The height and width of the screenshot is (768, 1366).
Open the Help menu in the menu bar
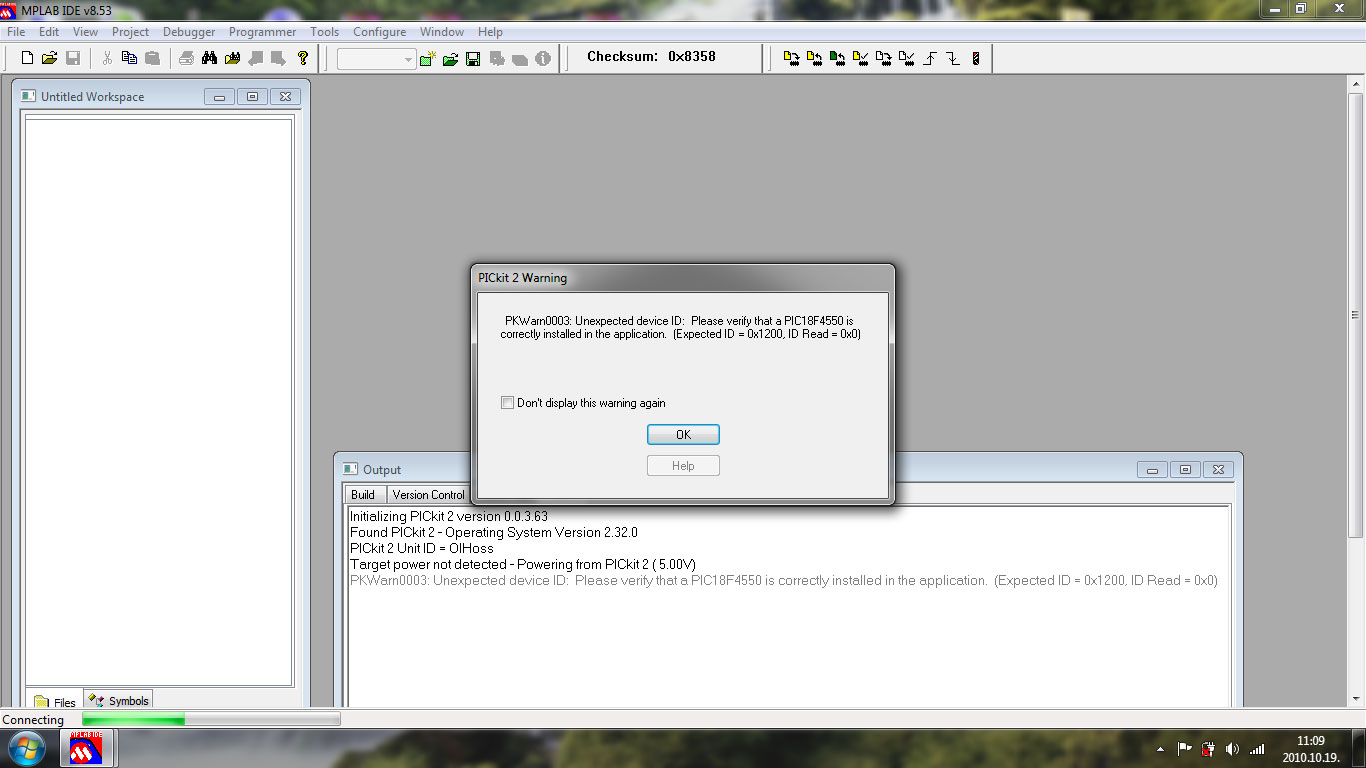[490, 32]
